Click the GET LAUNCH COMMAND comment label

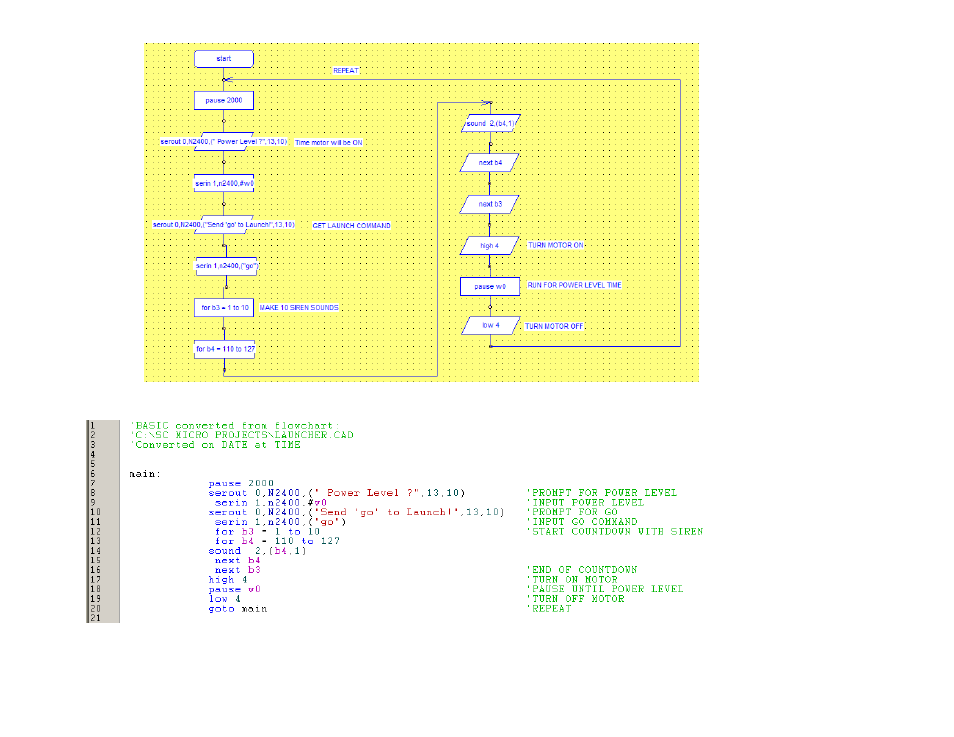coord(352,225)
